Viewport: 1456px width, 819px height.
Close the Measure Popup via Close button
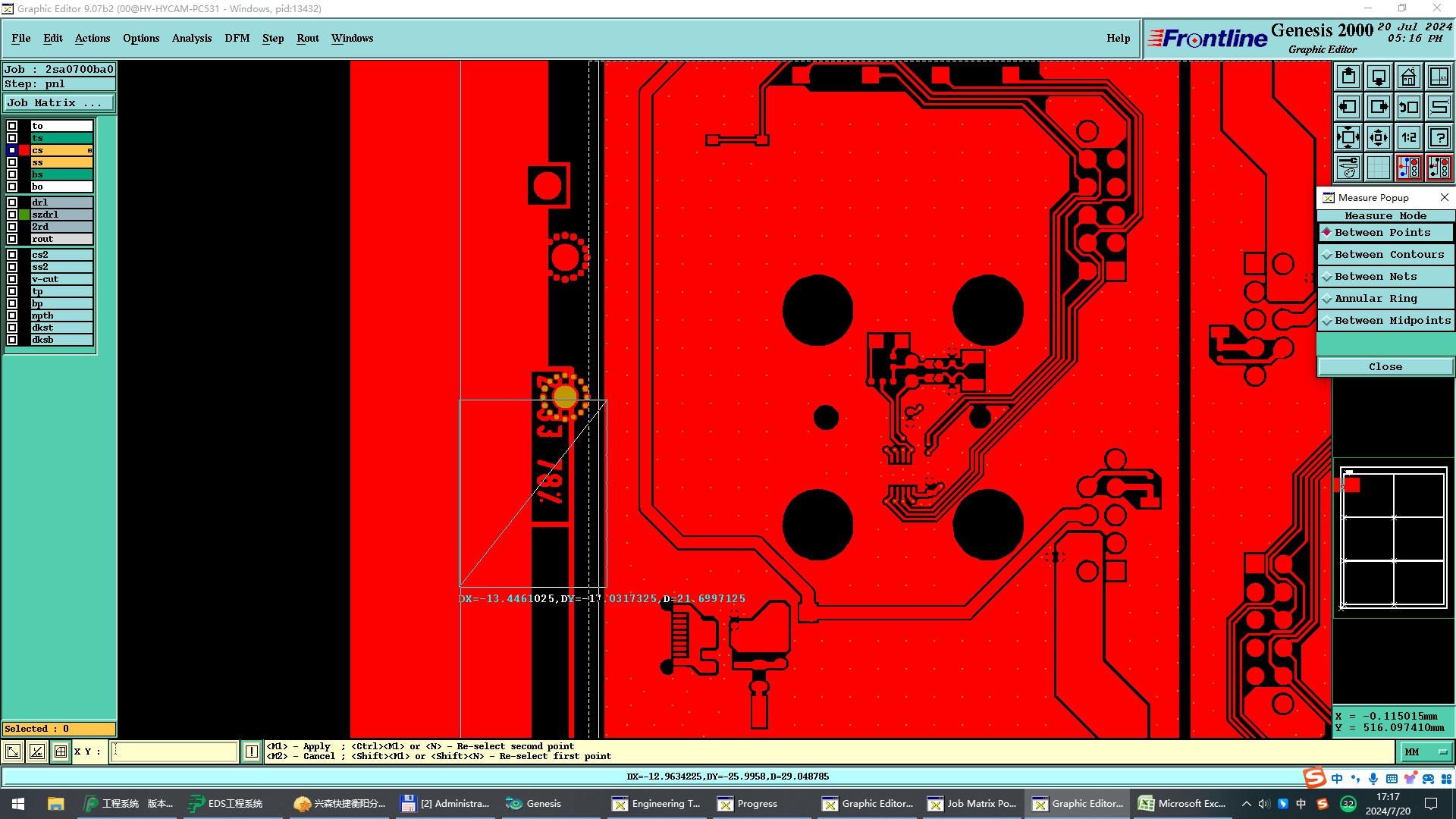pyautogui.click(x=1385, y=367)
